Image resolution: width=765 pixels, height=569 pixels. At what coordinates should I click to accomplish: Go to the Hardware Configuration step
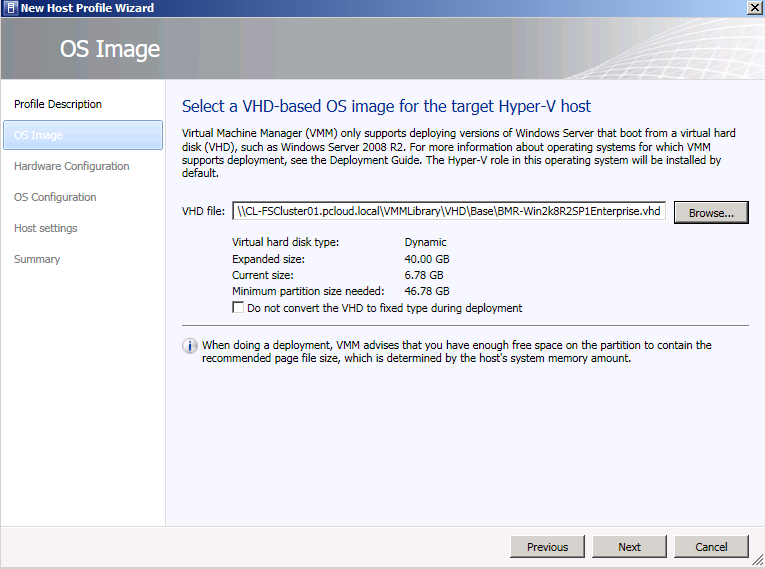click(72, 166)
